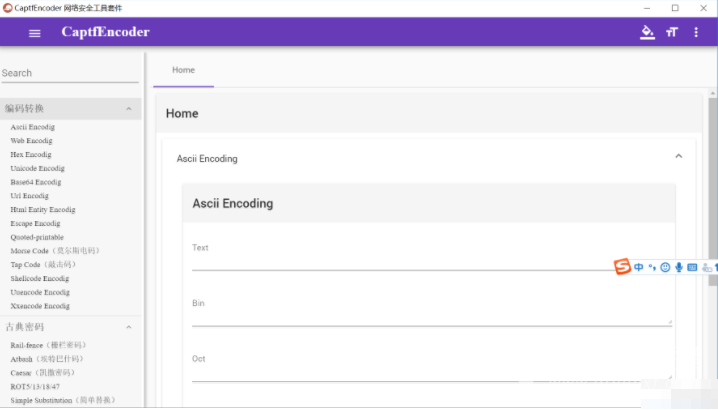Click the CaptfEncoder header title

click(105, 32)
